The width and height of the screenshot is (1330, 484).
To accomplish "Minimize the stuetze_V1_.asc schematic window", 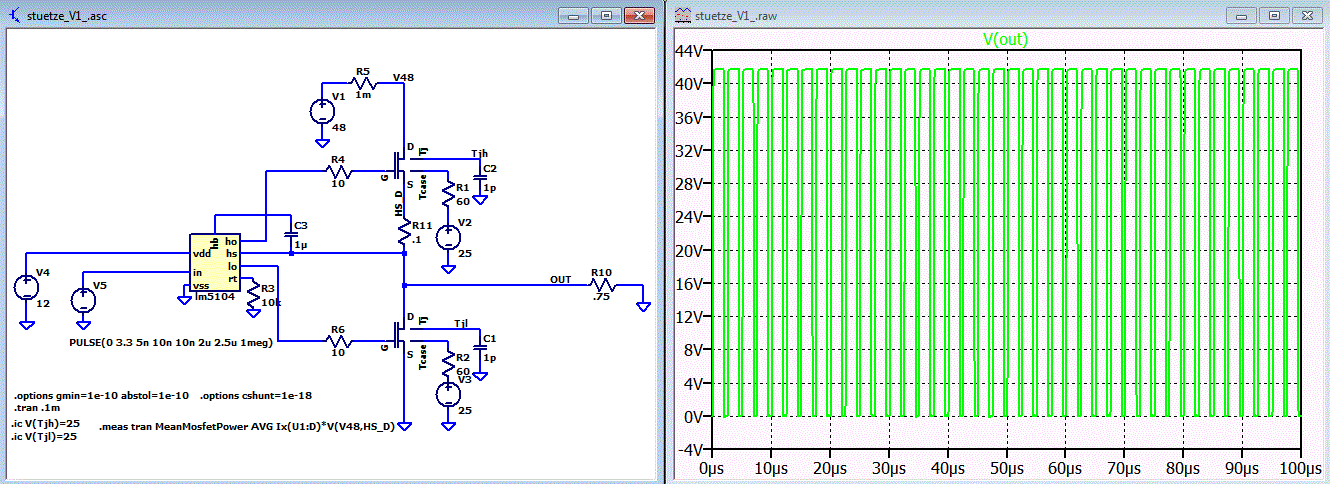I will (575, 15).
